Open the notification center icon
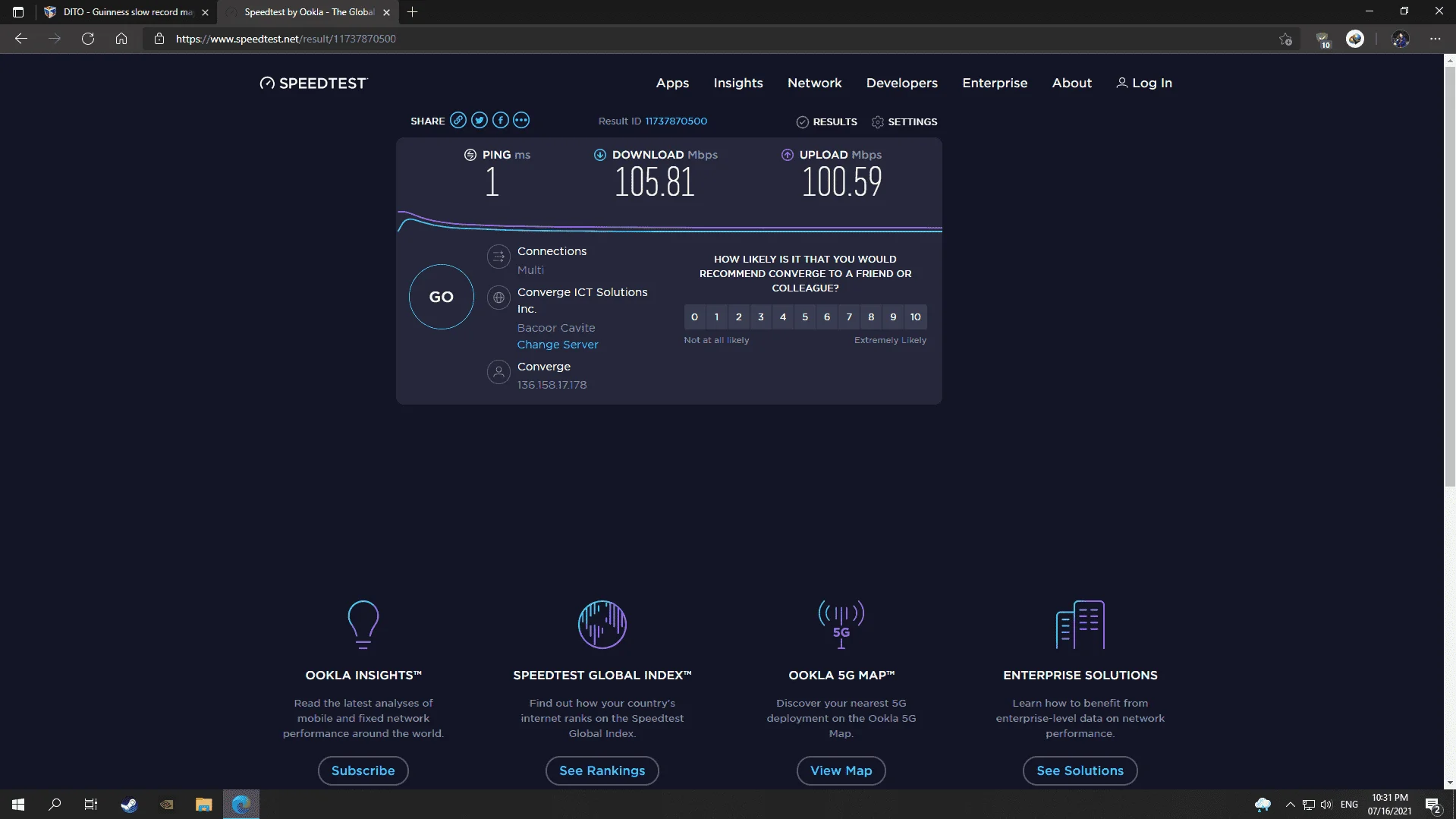The image size is (1456, 819). (x=1432, y=805)
